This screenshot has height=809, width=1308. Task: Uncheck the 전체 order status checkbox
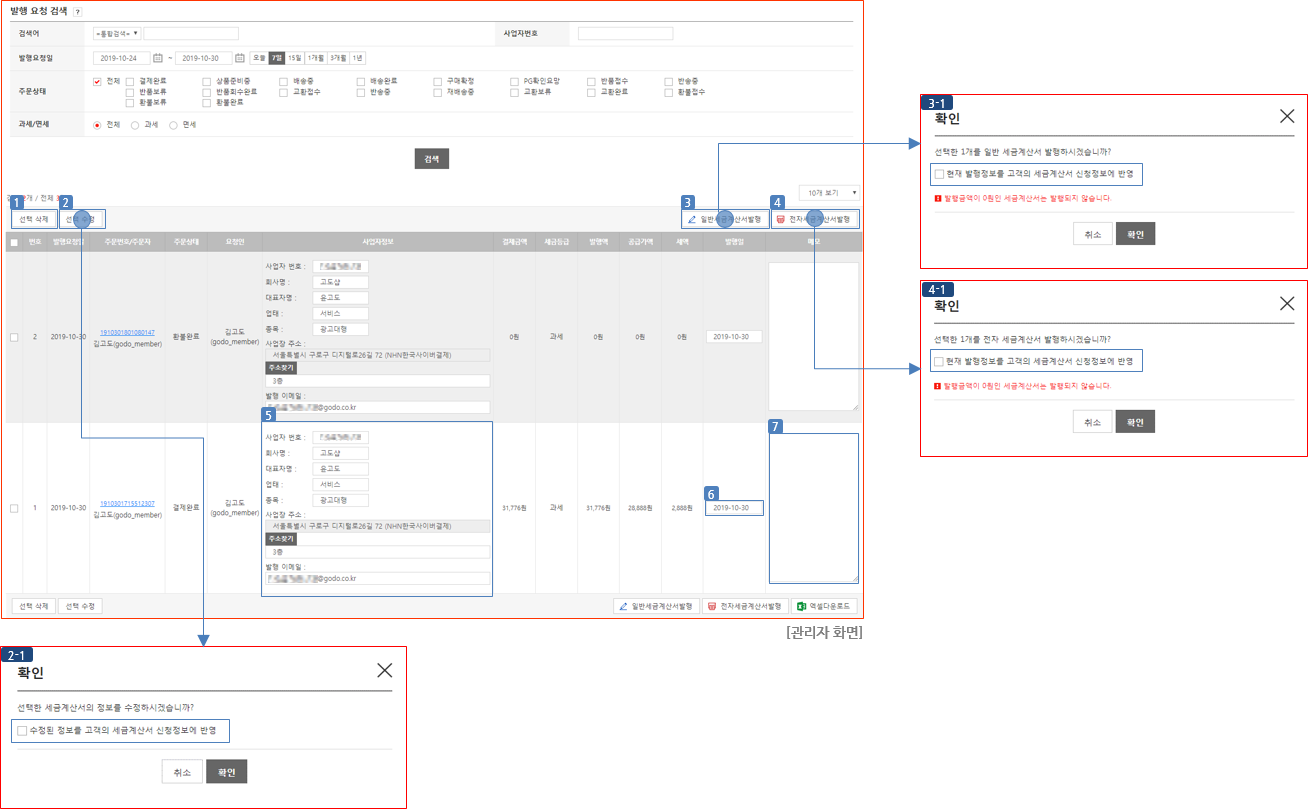point(97,81)
